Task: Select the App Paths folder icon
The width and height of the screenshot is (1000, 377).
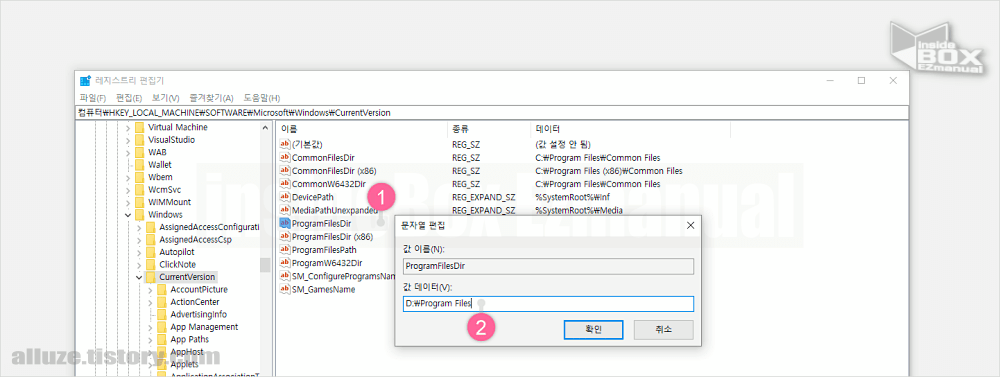Action: coord(161,339)
